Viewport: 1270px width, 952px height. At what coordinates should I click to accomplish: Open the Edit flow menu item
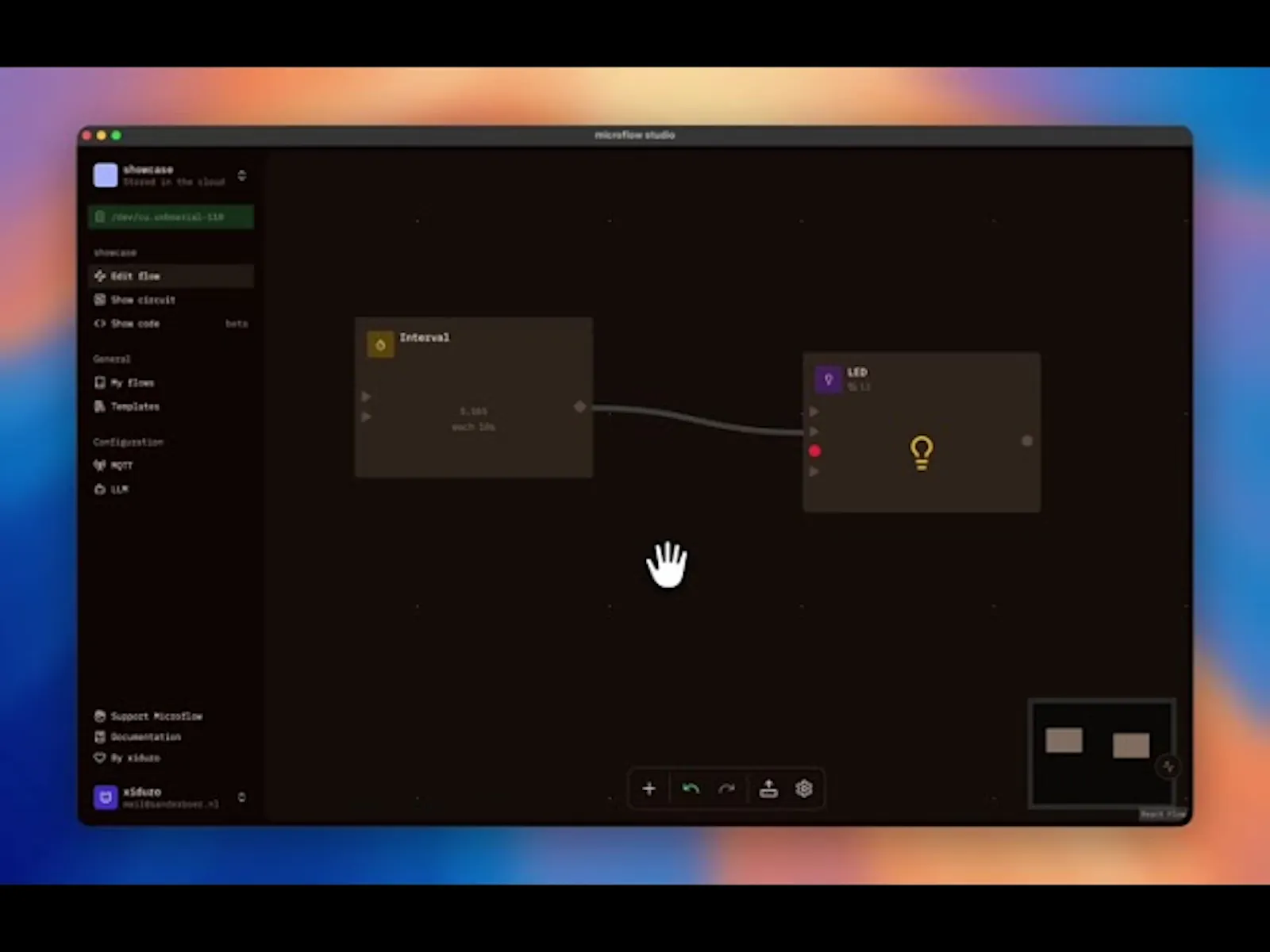click(171, 276)
